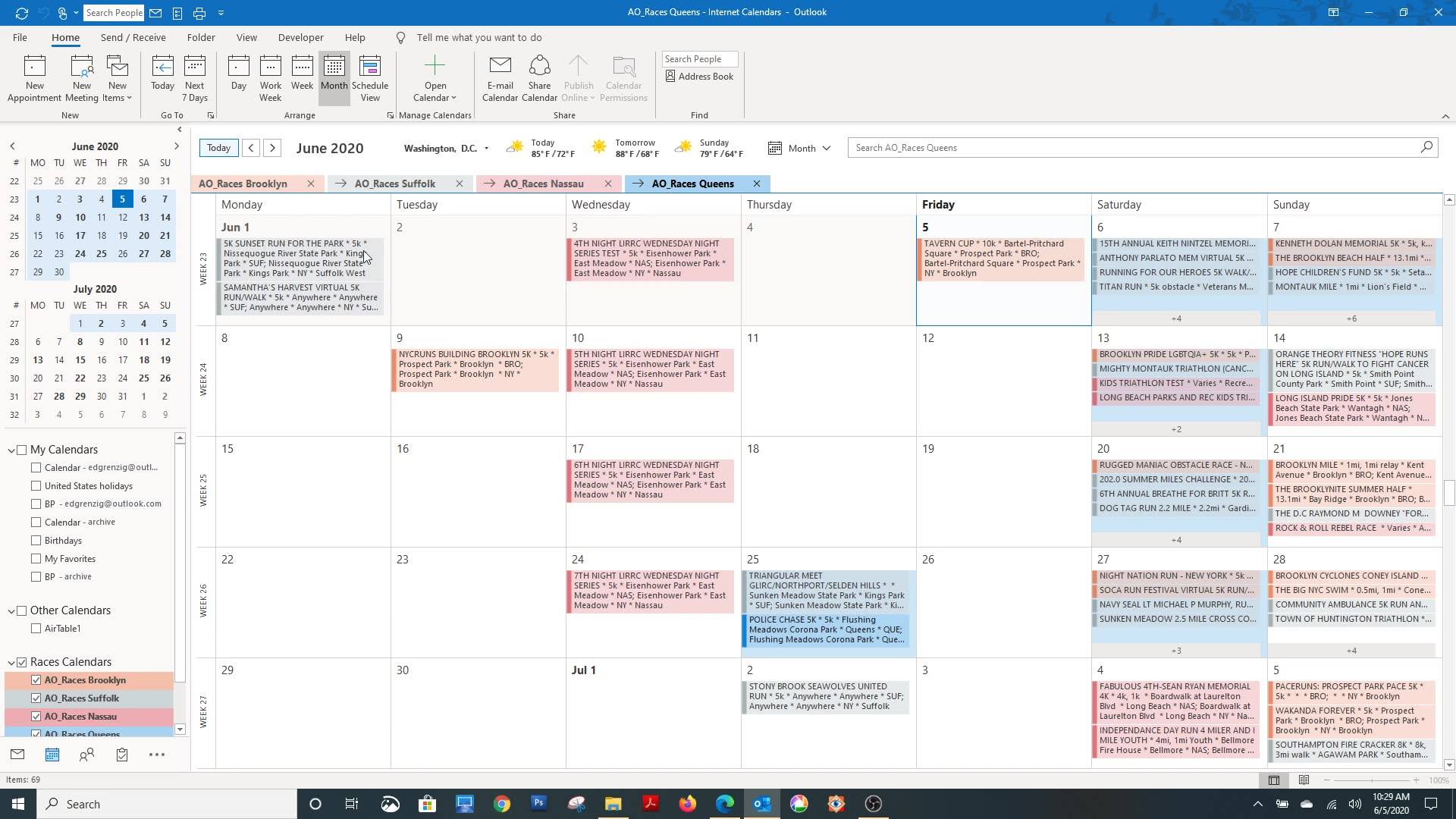Open the New Items menu
1456x819 pixels.
(117, 78)
